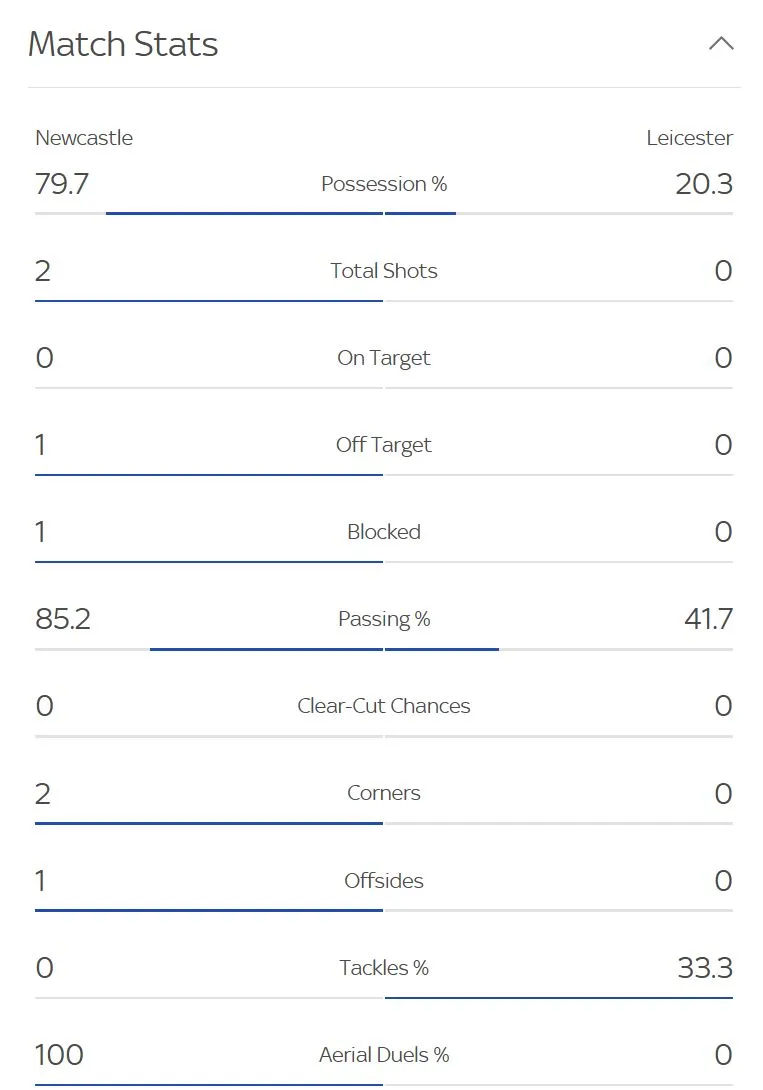This screenshot has width=763, height=1090.
Task: Click the Total Shots label
Action: [384, 271]
